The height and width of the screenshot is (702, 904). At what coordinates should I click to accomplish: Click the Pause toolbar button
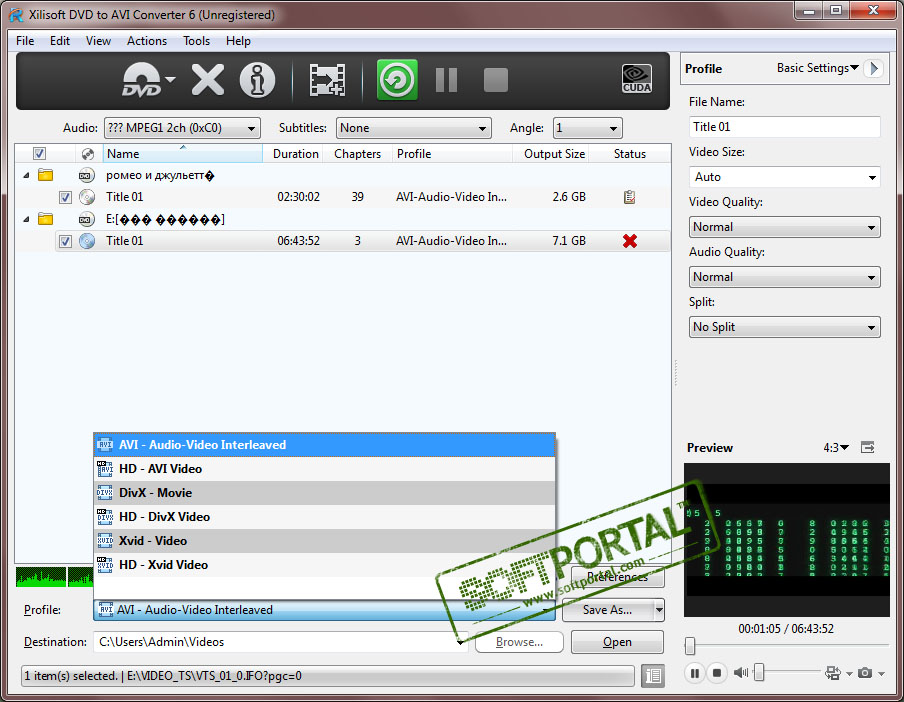coord(446,80)
